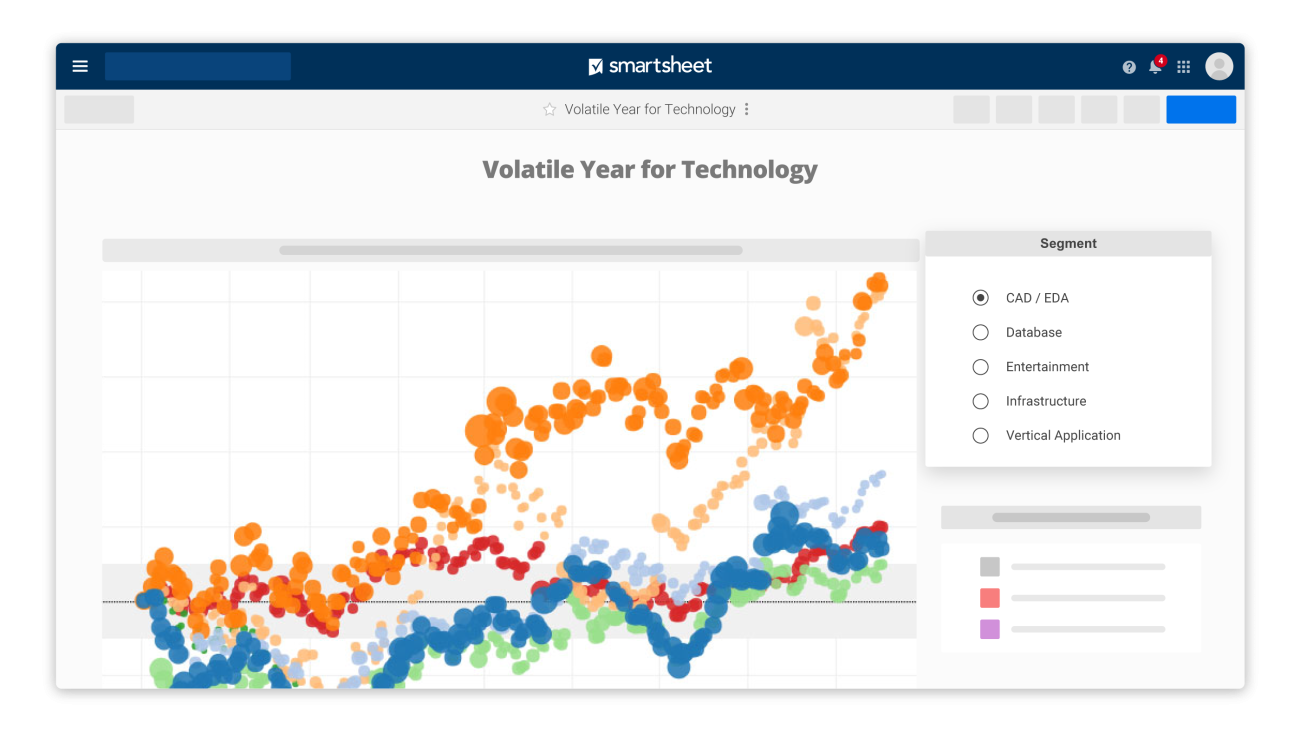Click the Smartsheet logo
The image size is (1300, 731).
[650, 65]
